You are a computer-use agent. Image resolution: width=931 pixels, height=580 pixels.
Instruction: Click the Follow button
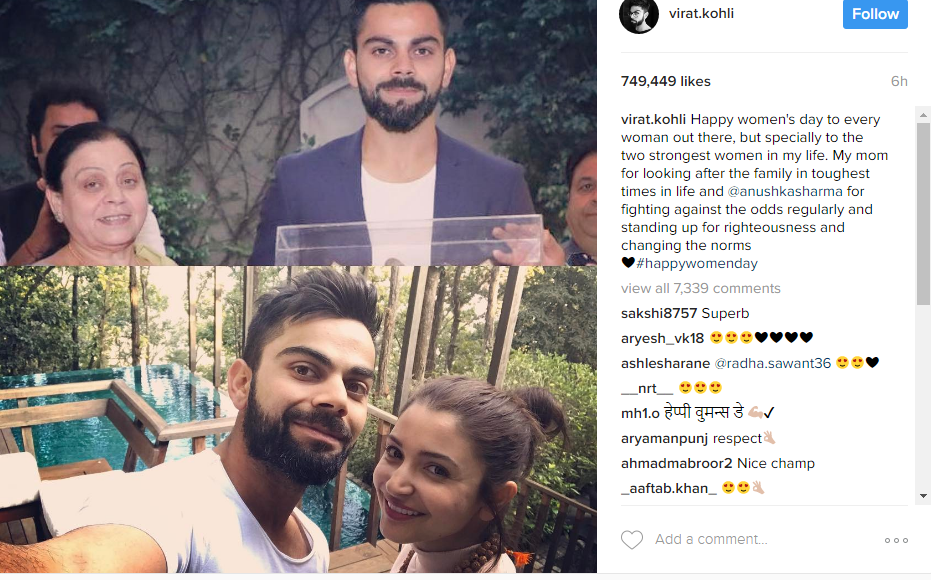[x=875, y=14]
